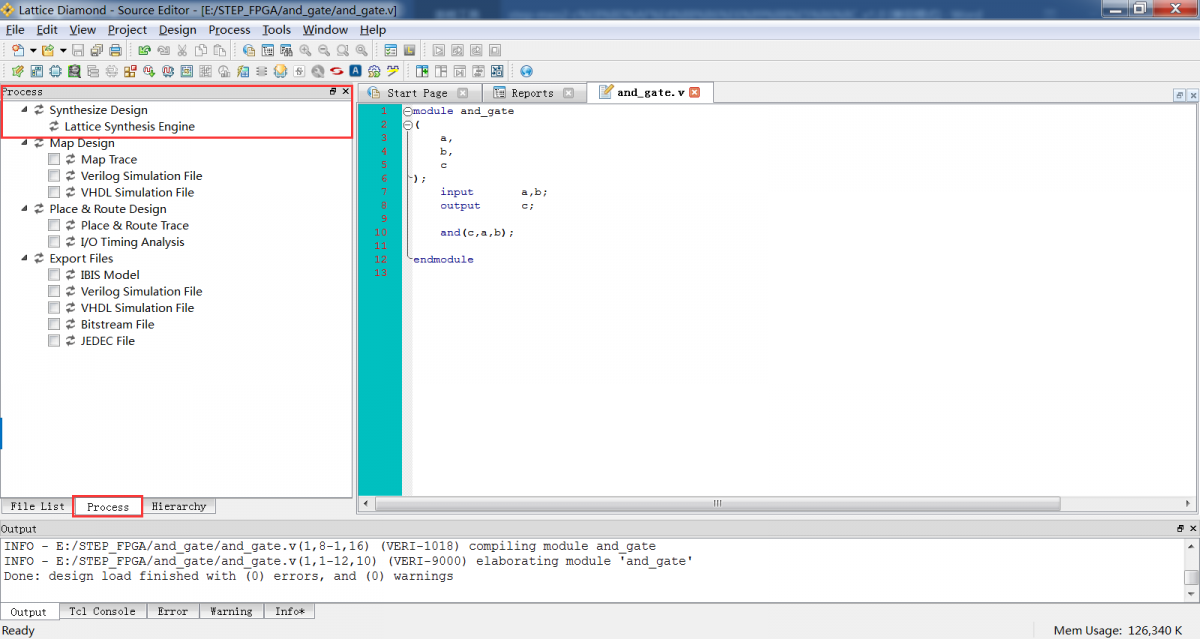Click the Print icon in toolbar
1200x639 pixels.
[116, 50]
